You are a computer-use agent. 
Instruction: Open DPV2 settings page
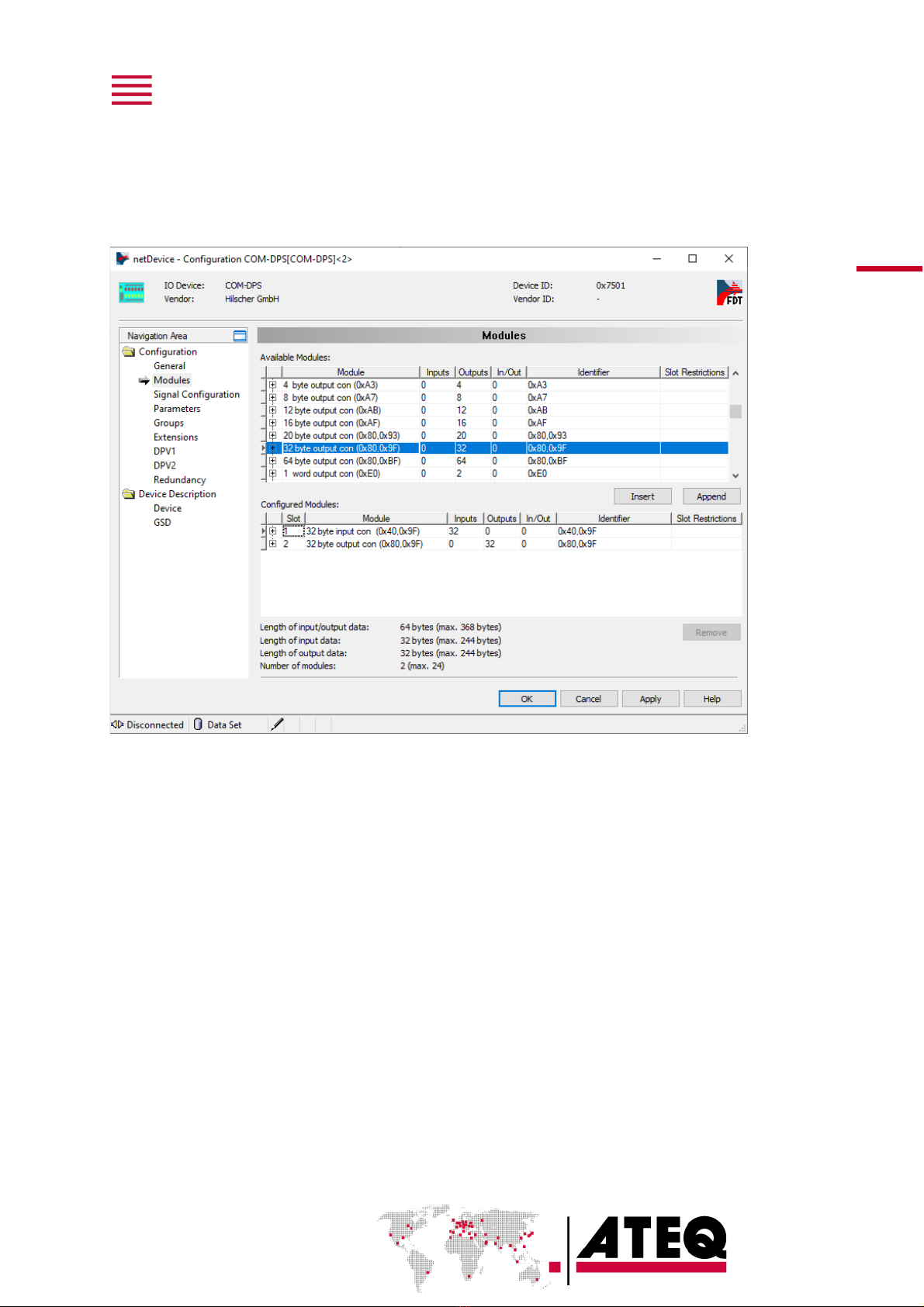(x=164, y=465)
